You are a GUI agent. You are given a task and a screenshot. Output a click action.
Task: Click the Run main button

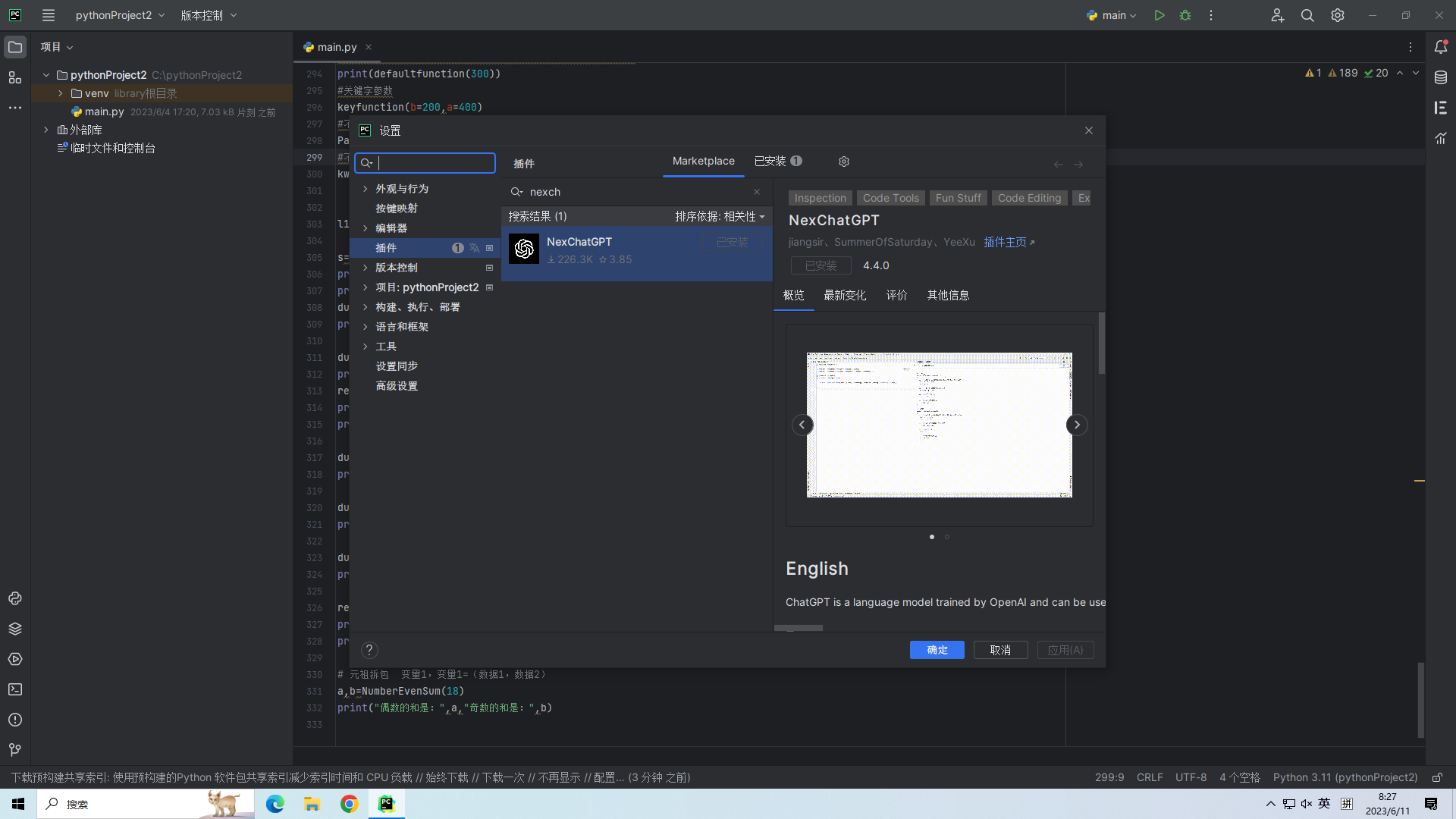pos(1159,15)
